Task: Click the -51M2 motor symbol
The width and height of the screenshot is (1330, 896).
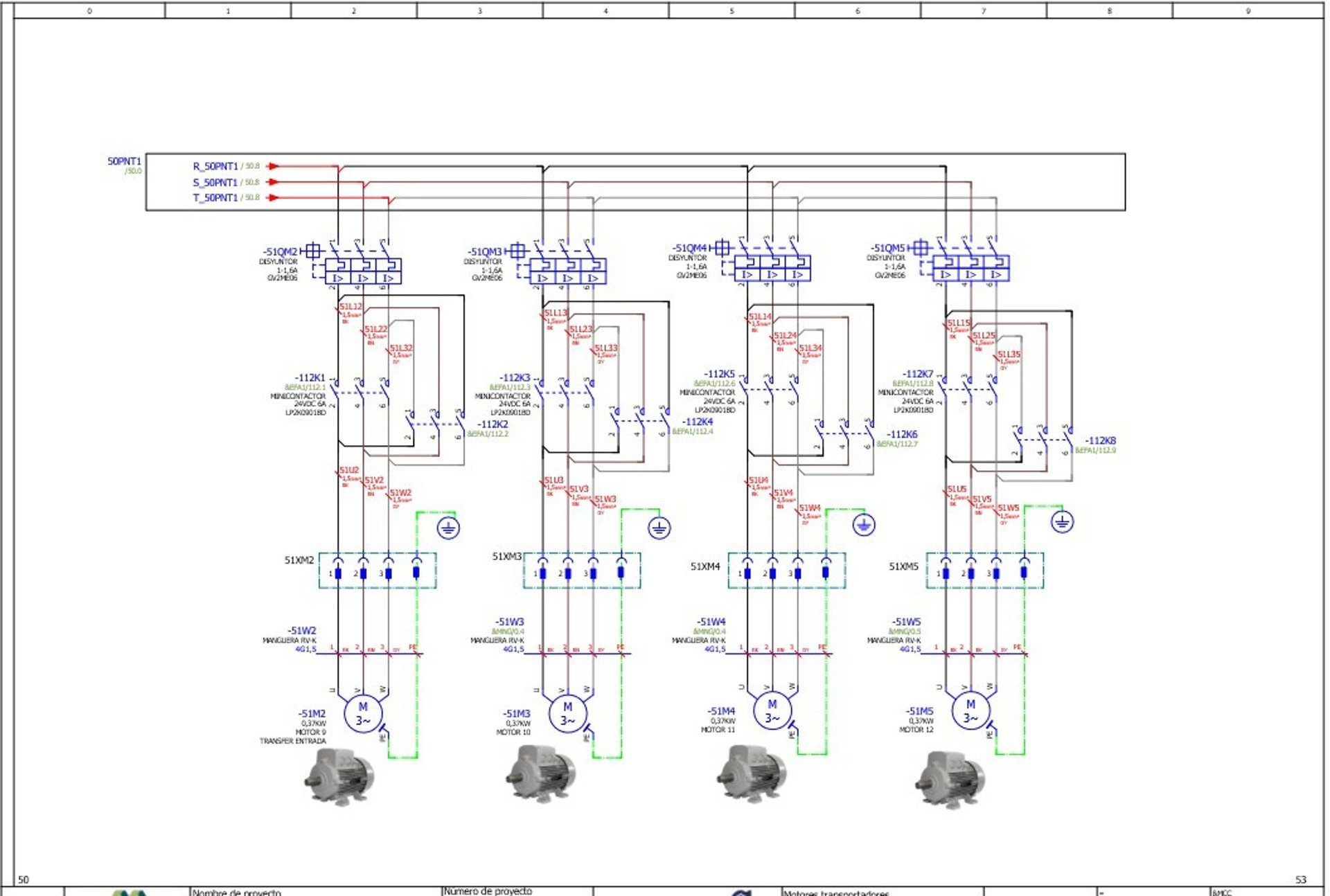Action: pos(362,714)
